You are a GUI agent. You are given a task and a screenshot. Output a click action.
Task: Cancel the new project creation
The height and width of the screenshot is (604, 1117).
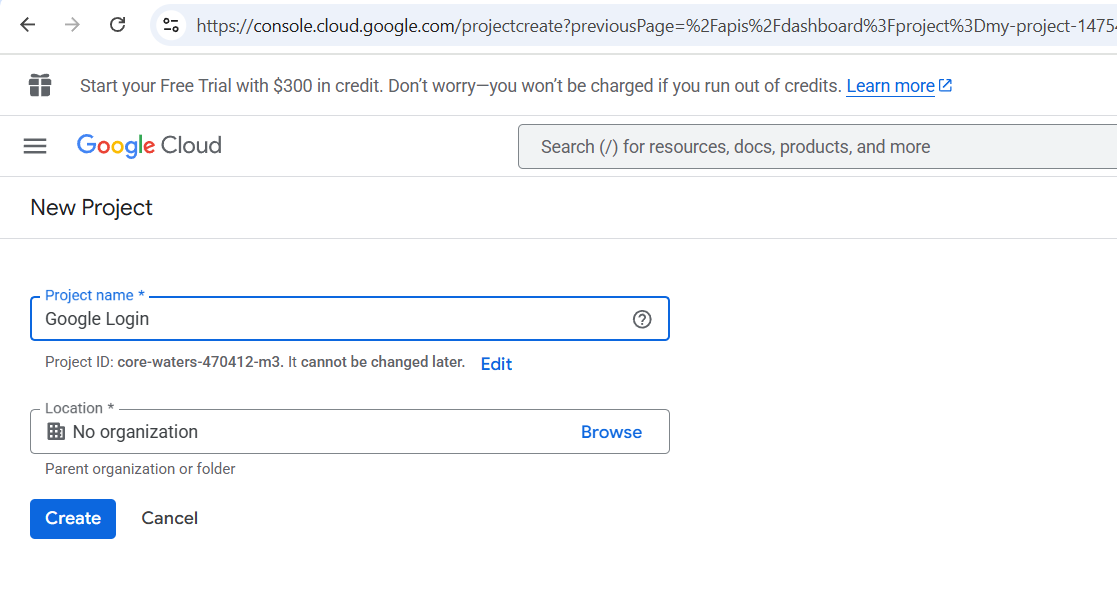pyautogui.click(x=169, y=518)
